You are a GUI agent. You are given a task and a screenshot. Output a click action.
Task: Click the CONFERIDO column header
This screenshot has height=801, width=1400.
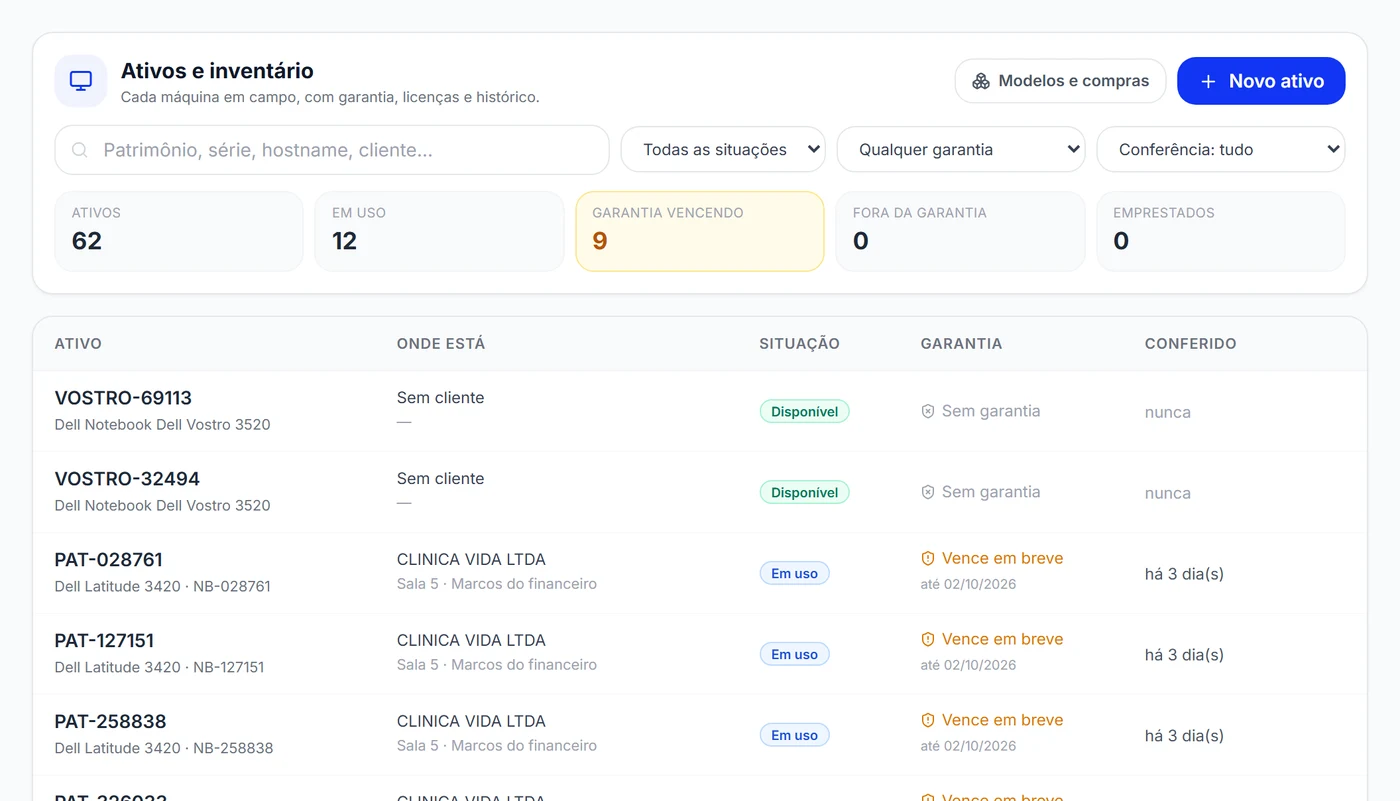1191,344
